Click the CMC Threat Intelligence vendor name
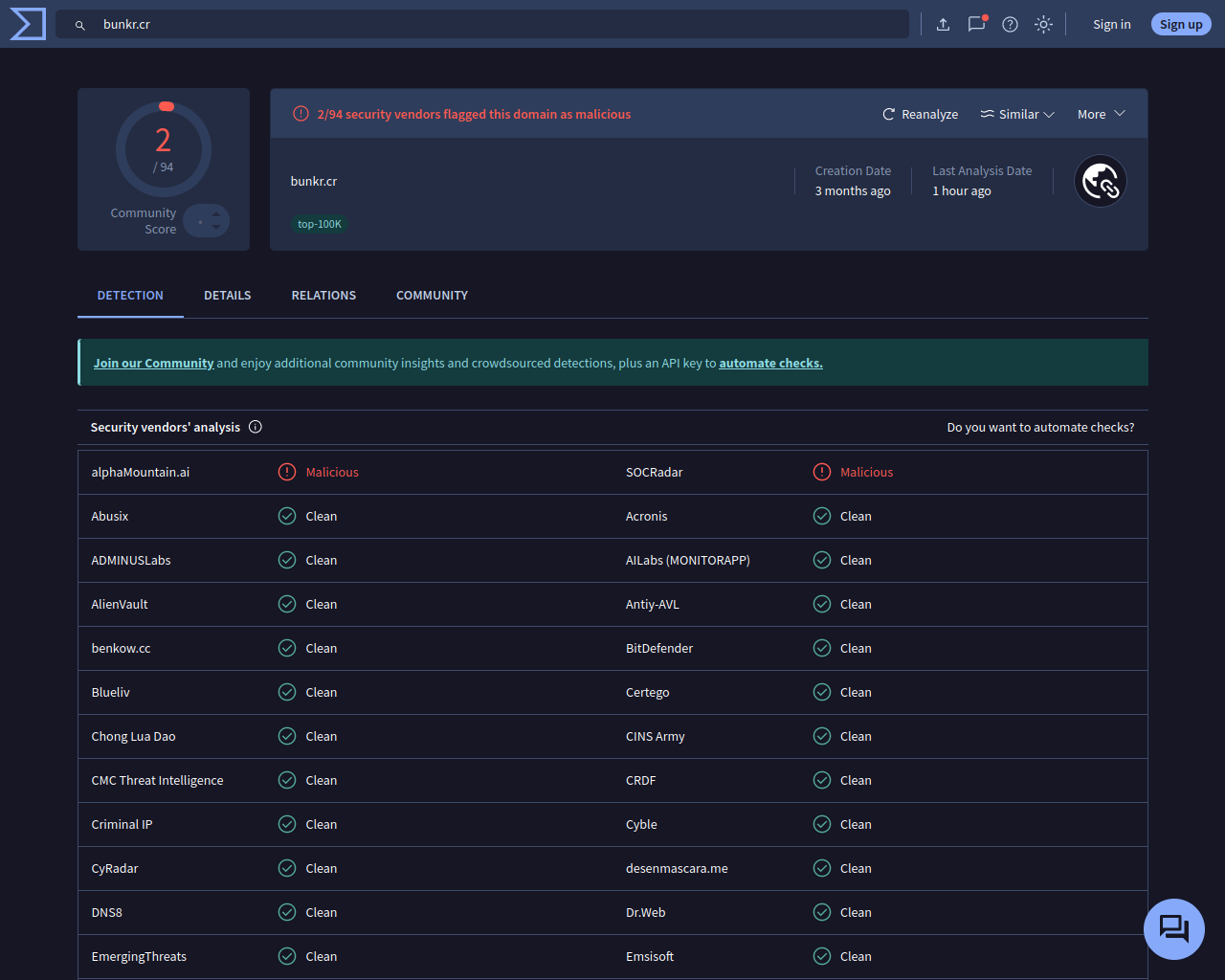Viewport: 1225px width, 980px height. point(157,780)
